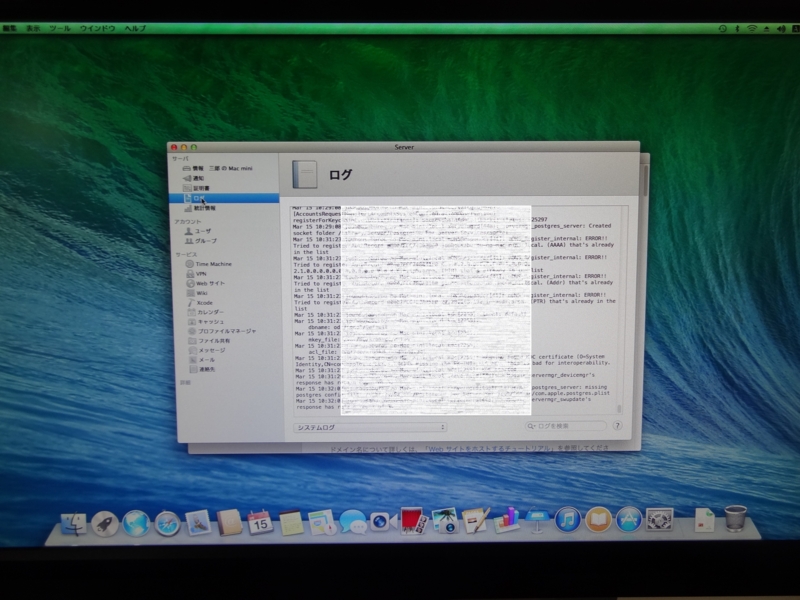800x600 pixels.
Task: Open Wi-Fi status in menu bar
Action: click(752, 29)
